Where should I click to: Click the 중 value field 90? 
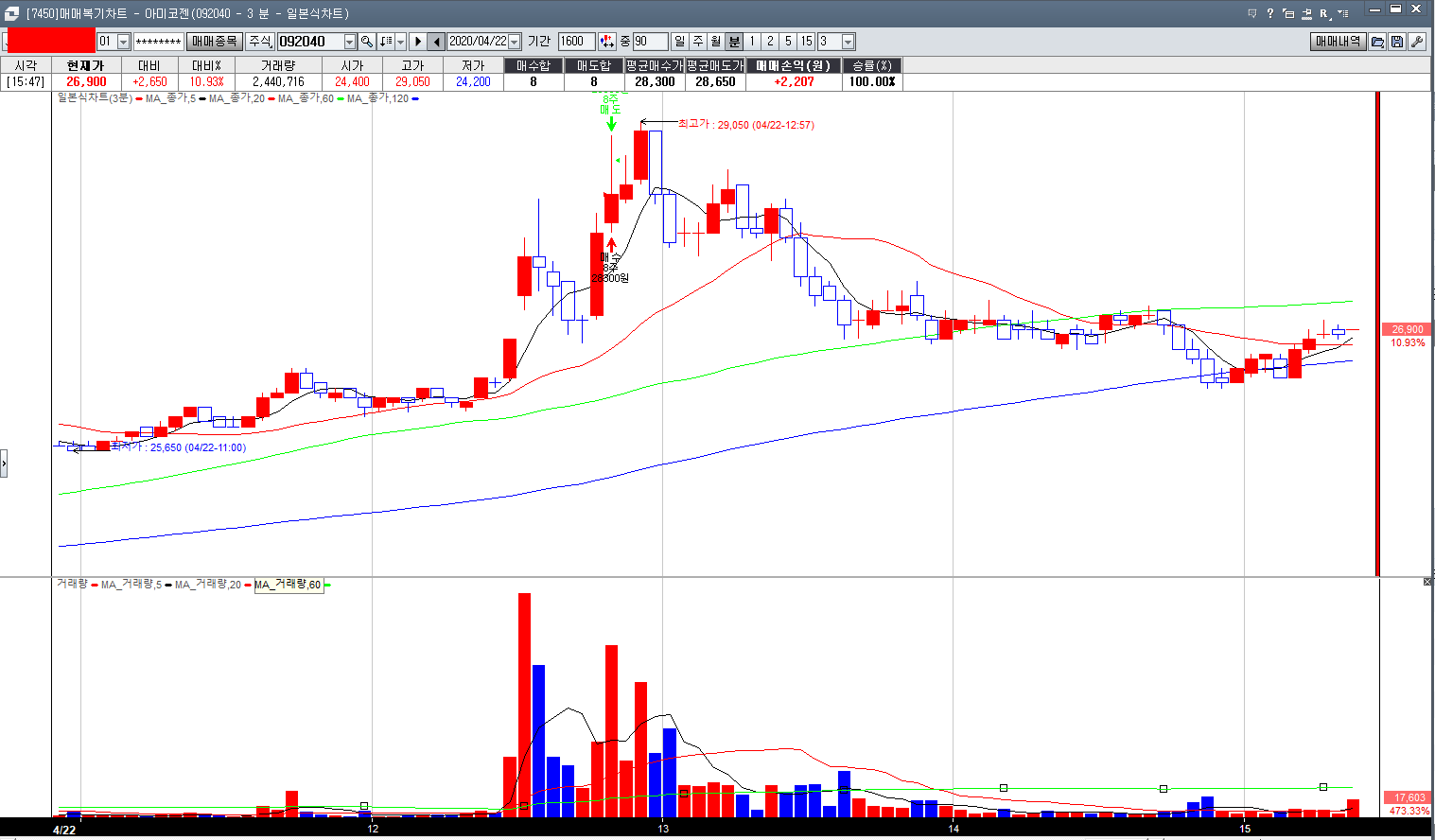click(650, 42)
